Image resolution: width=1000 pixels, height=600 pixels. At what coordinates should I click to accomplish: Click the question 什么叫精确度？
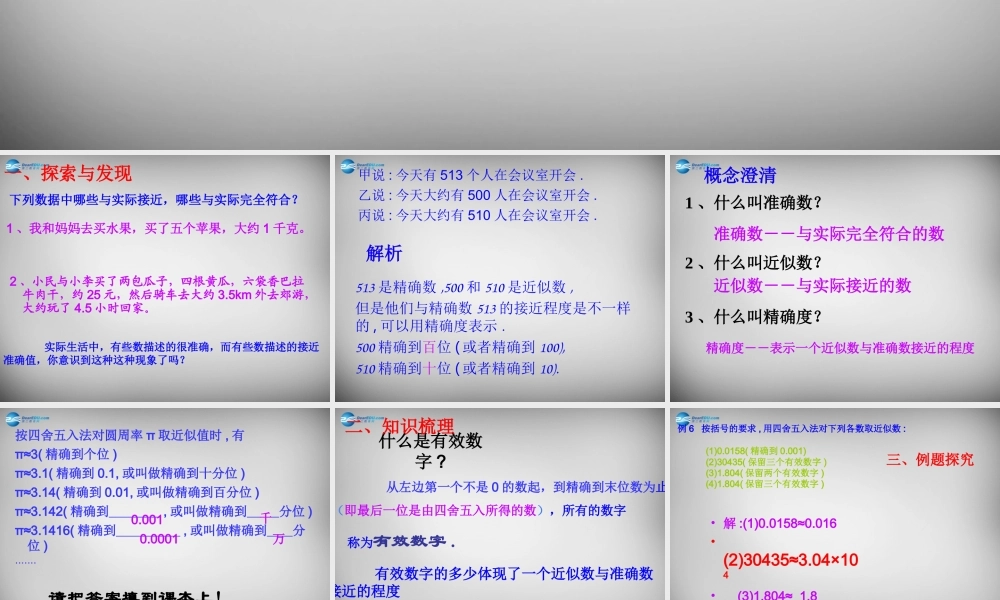(x=754, y=317)
